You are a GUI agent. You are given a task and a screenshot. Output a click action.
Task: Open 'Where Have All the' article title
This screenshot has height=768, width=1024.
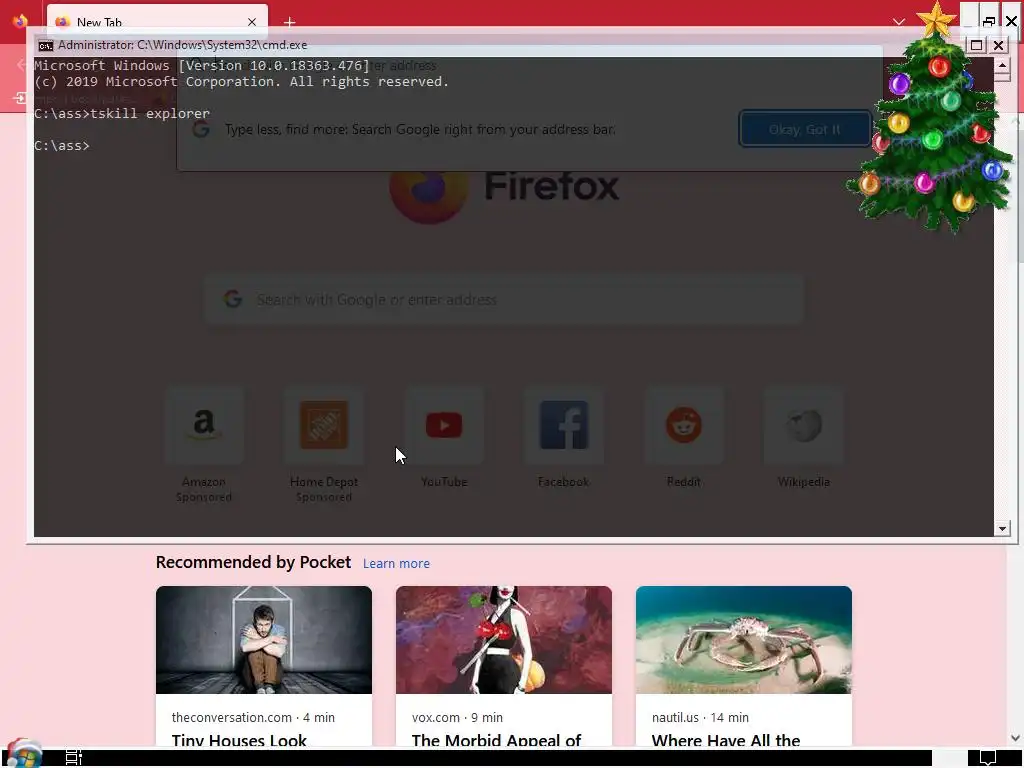[x=726, y=741]
